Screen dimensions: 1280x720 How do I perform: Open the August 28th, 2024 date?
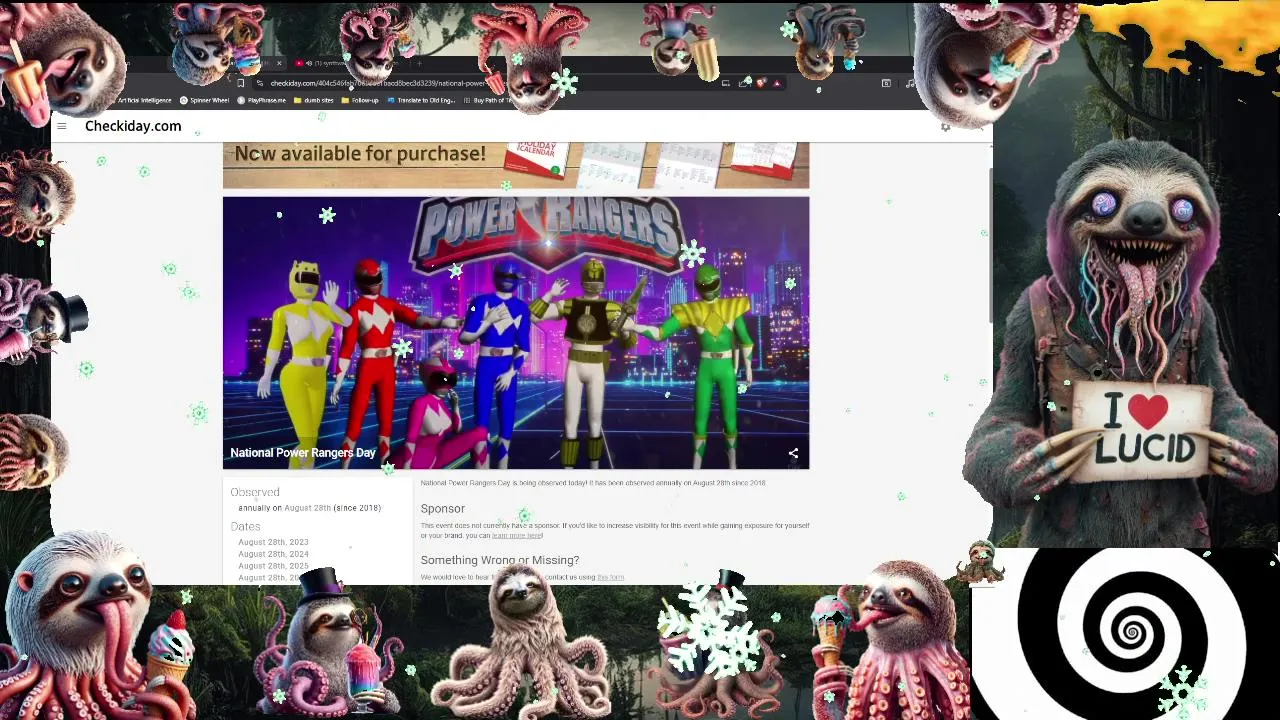(273, 554)
